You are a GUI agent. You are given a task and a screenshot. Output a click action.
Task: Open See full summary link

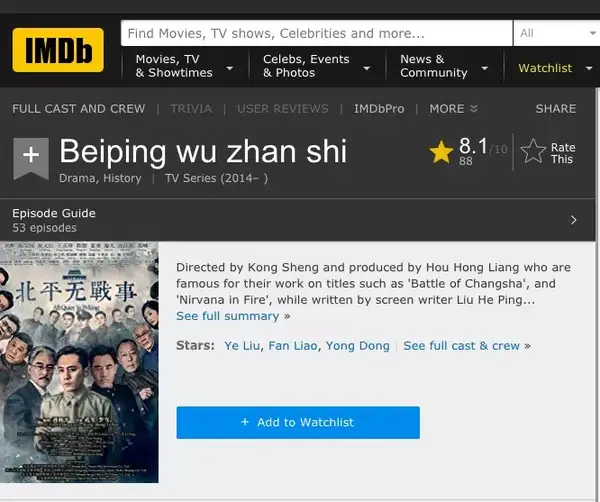coord(228,316)
